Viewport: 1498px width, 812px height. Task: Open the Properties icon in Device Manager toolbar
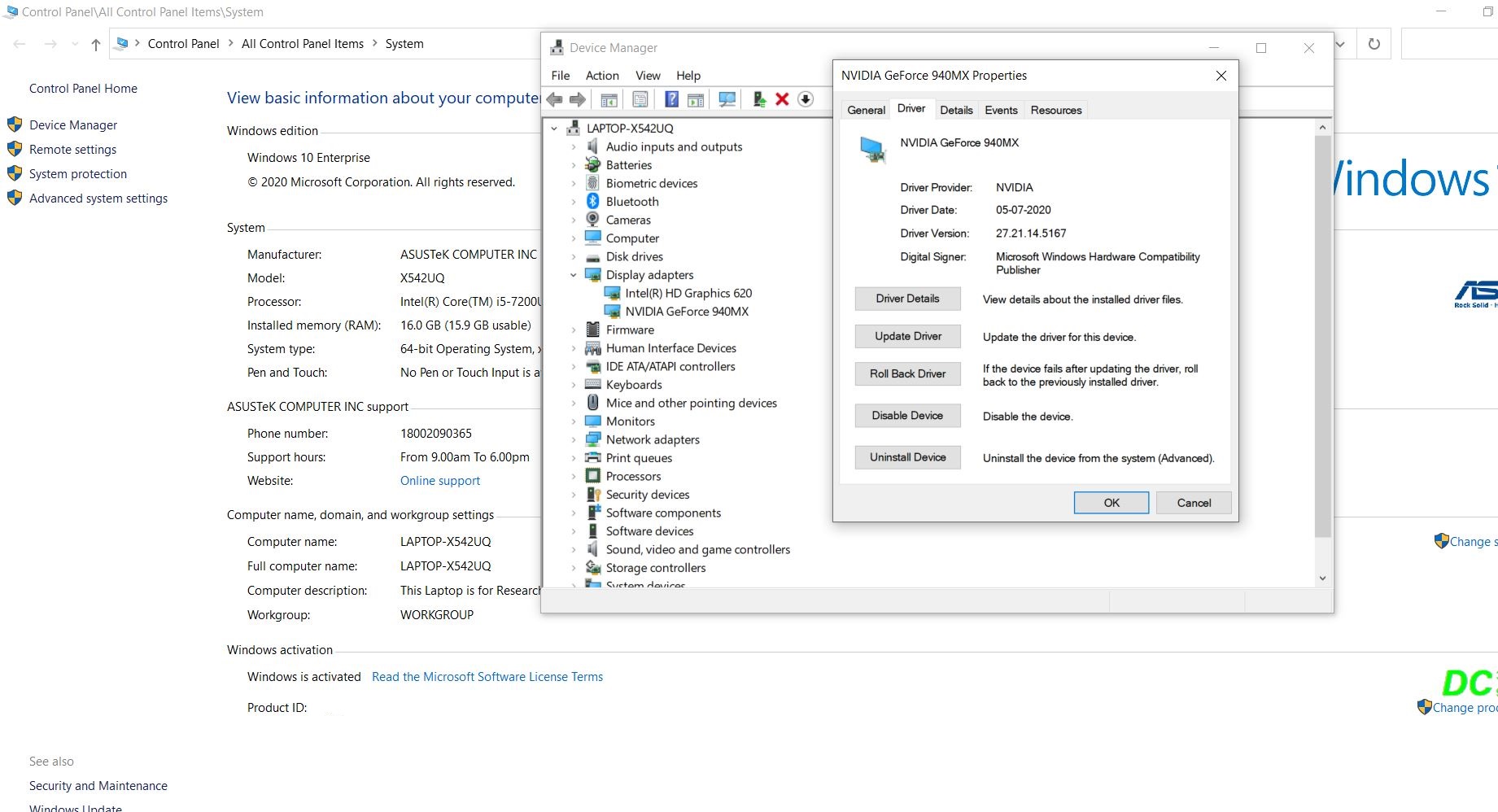(x=640, y=99)
